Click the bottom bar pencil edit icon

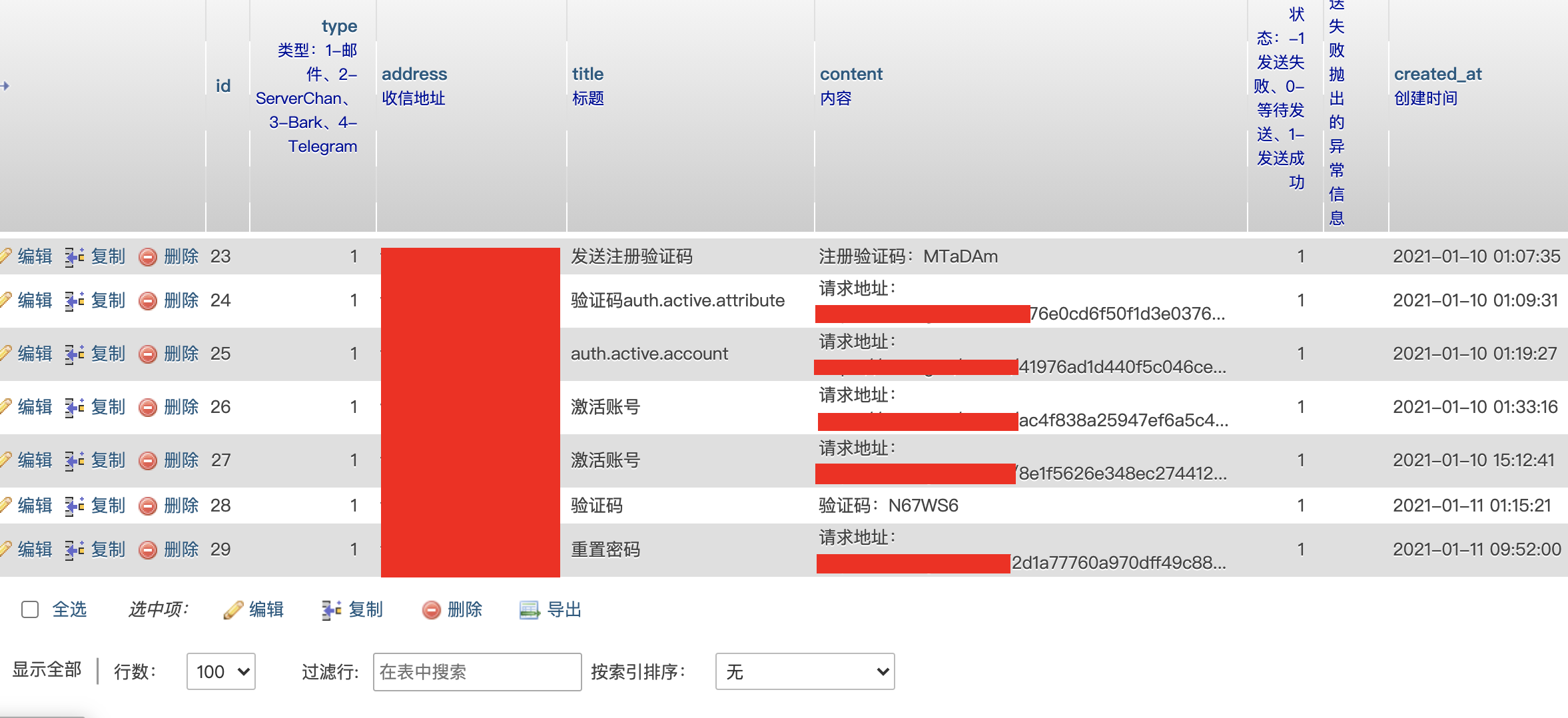tap(233, 609)
